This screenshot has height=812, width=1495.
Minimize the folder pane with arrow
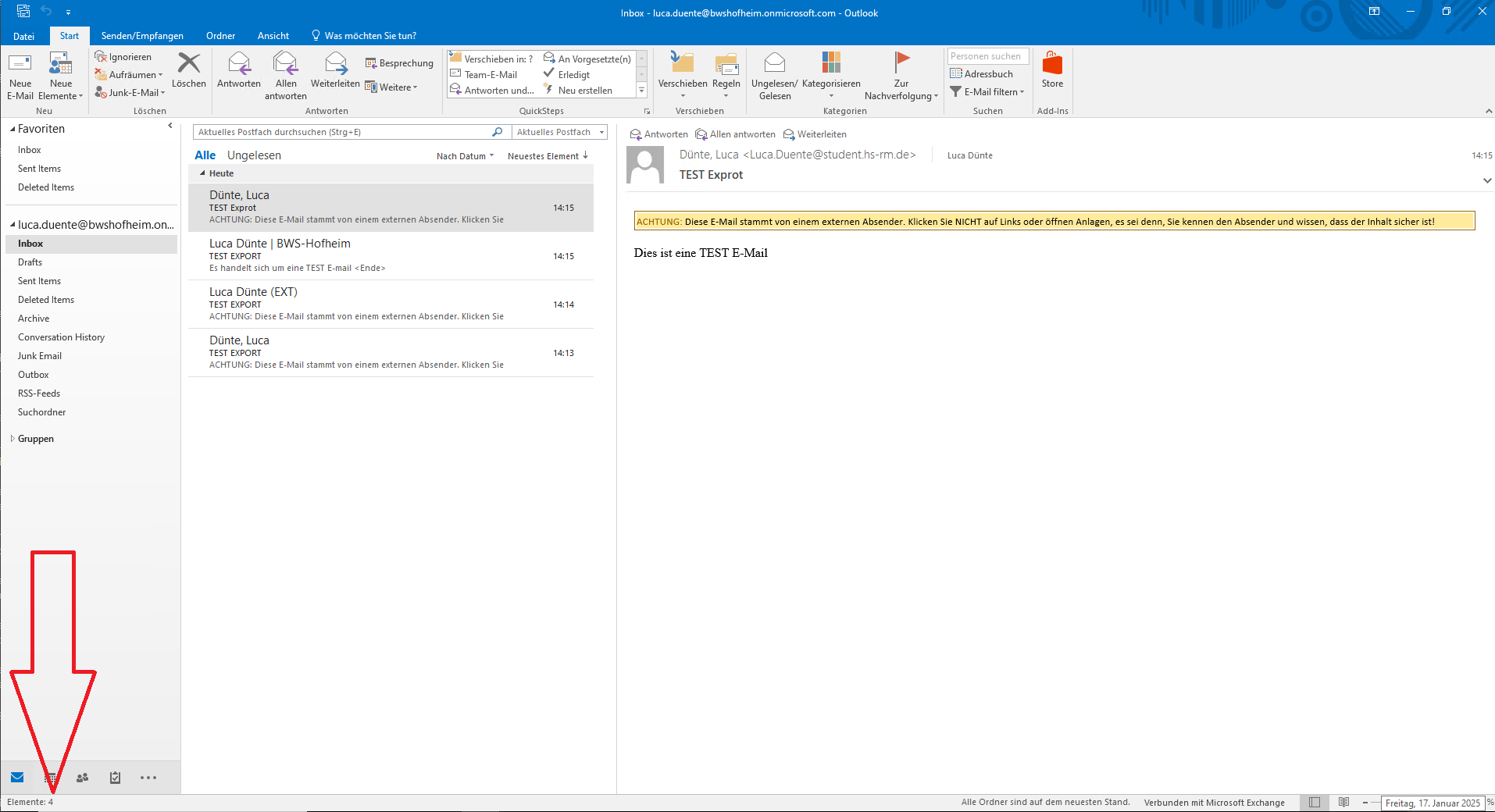[170, 126]
